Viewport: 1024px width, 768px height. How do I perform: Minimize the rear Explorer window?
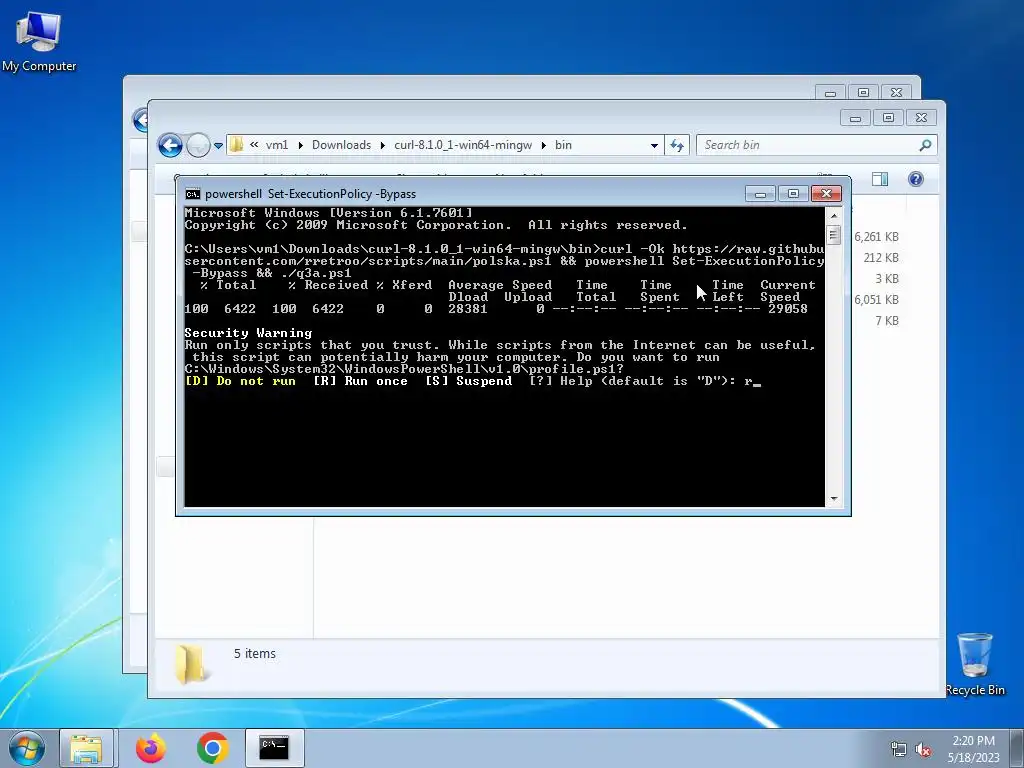pyautogui.click(x=831, y=93)
